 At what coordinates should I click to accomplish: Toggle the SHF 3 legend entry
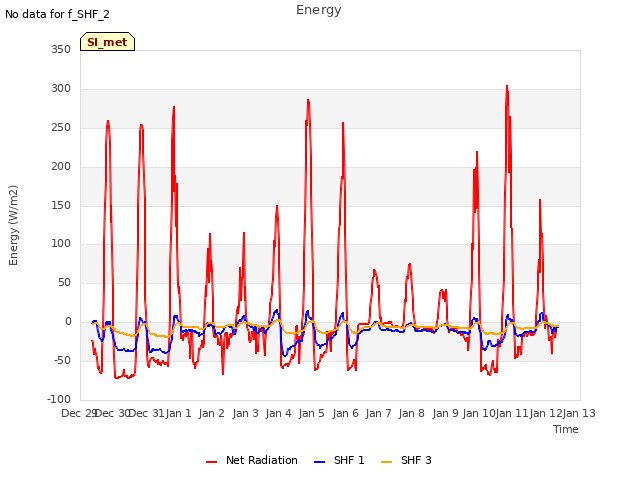click(406, 460)
